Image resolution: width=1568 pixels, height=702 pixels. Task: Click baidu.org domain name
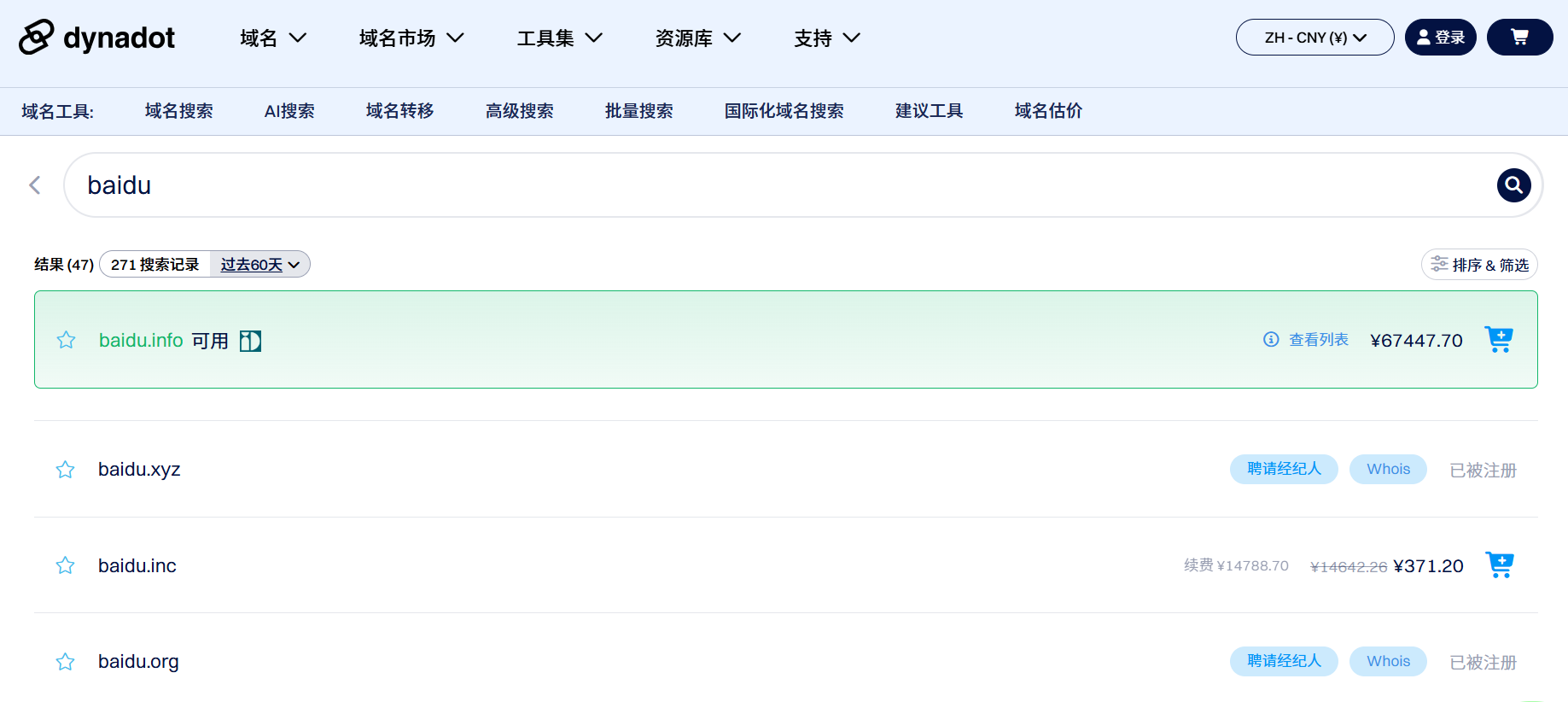pos(138,662)
